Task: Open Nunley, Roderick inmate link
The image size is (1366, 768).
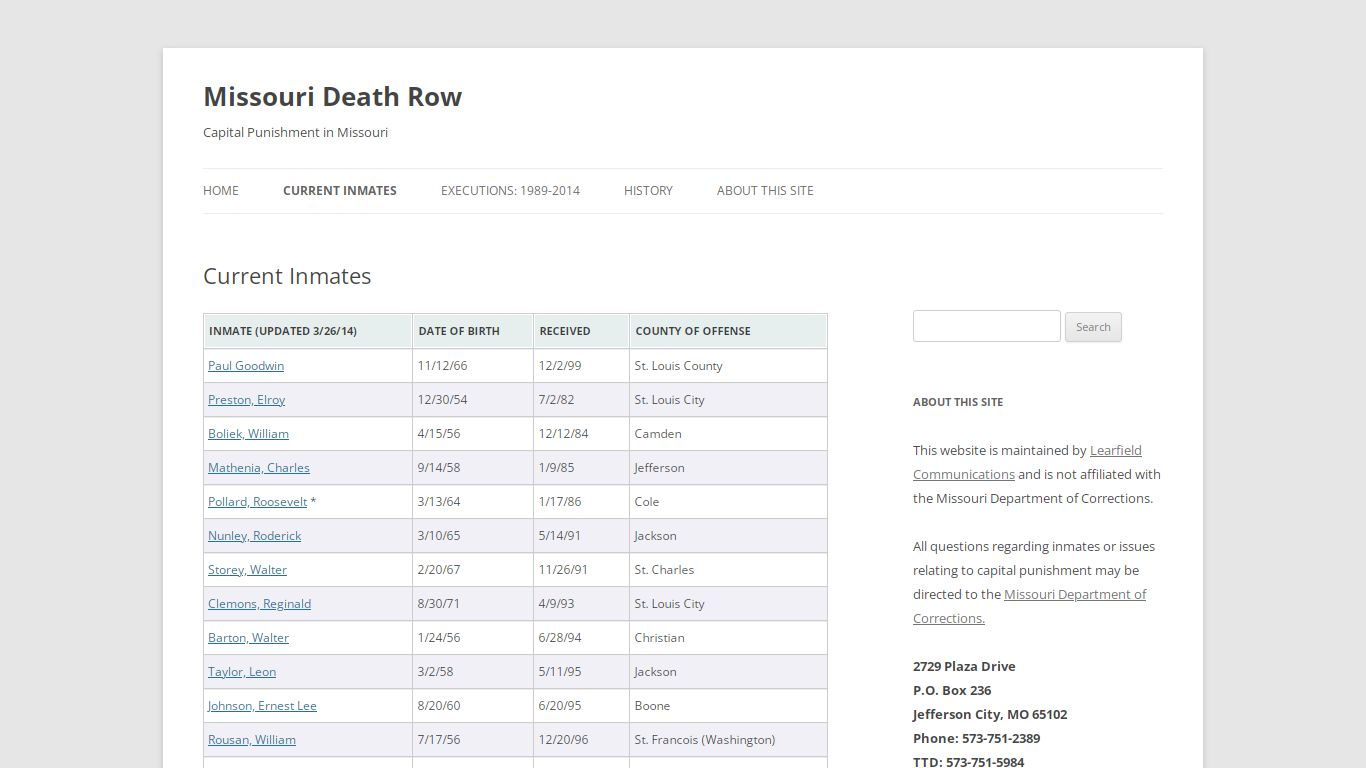Action: click(x=254, y=536)
